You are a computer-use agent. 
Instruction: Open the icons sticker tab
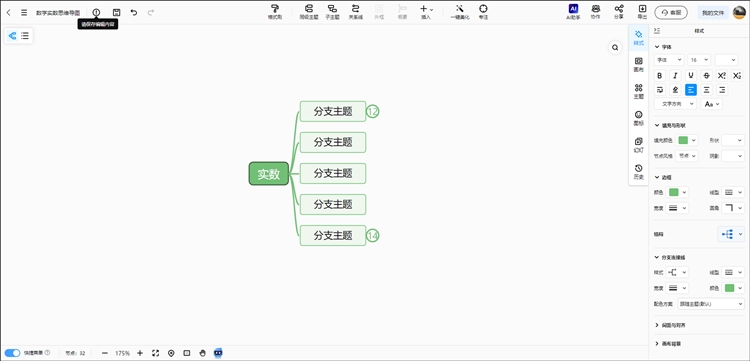pos(639,118)
